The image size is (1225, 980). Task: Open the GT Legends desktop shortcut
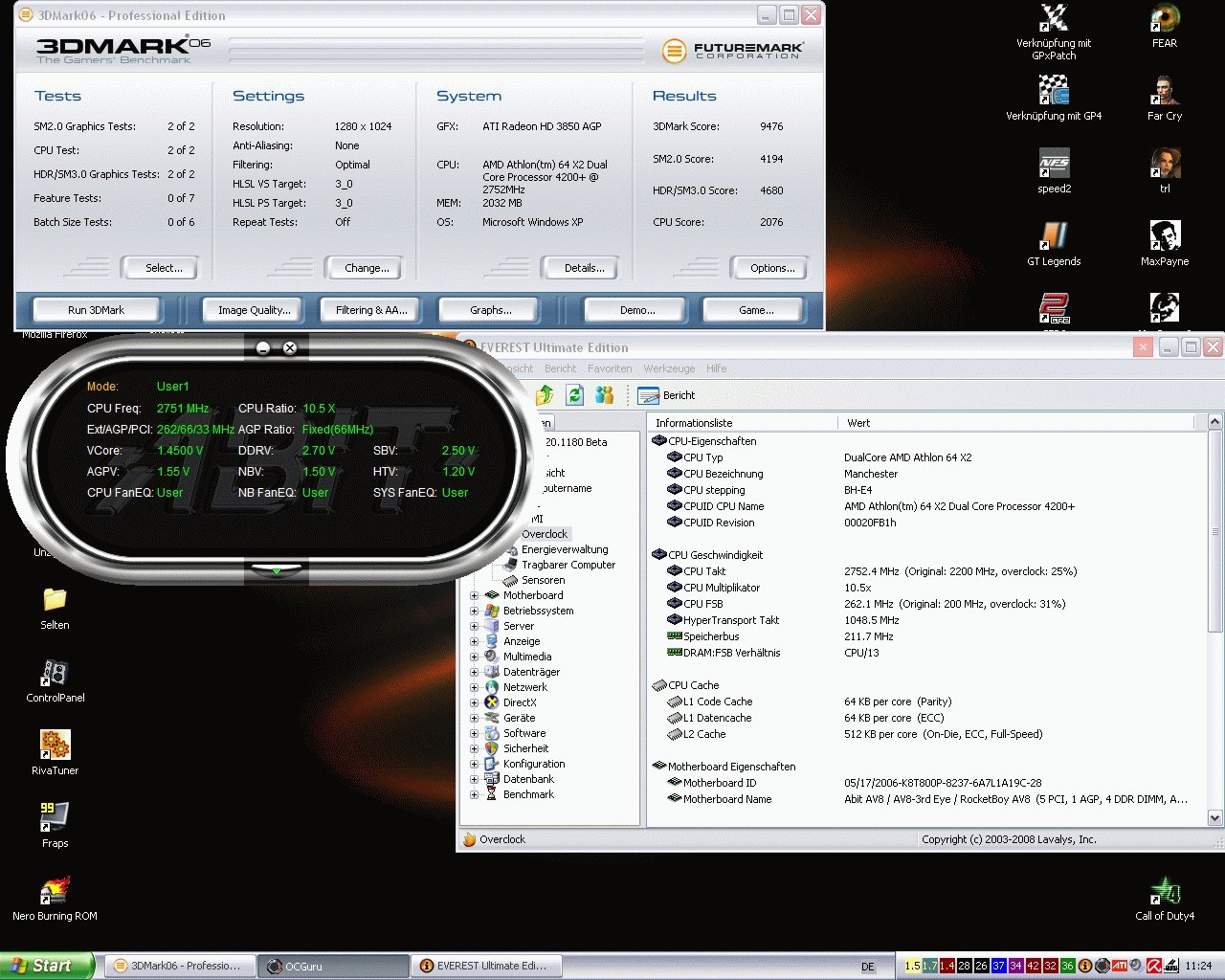click(x=1054, y=244)
